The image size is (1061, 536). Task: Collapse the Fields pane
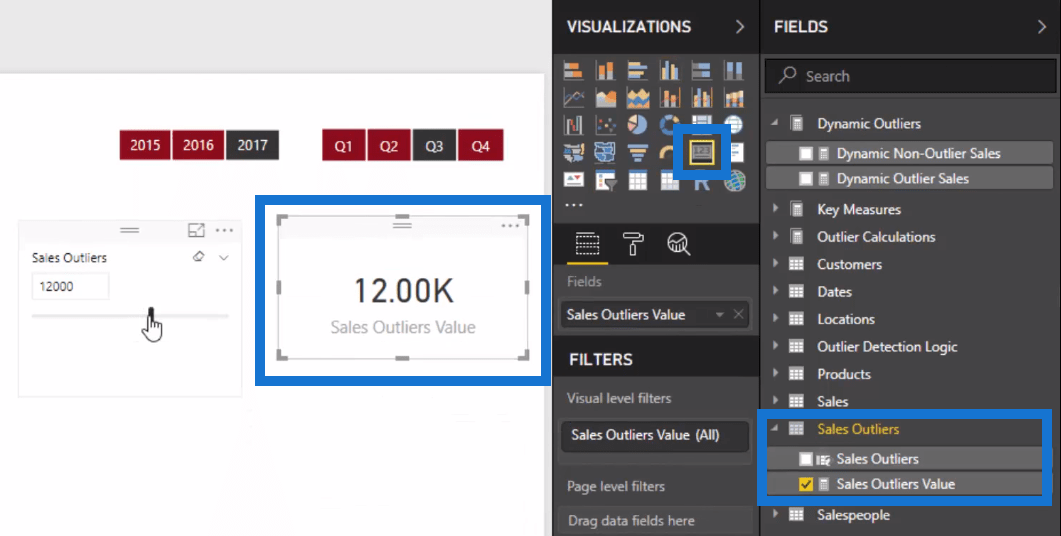point(1041,26)
